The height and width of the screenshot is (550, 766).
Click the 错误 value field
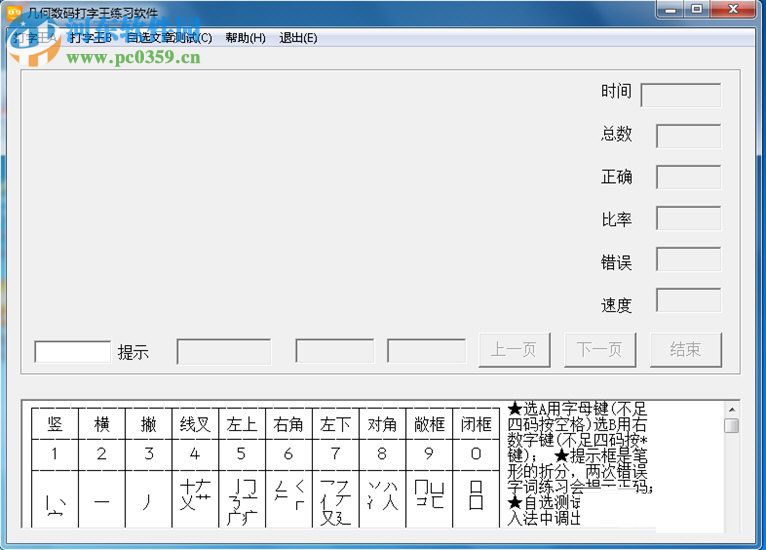(x=688, y=259)
